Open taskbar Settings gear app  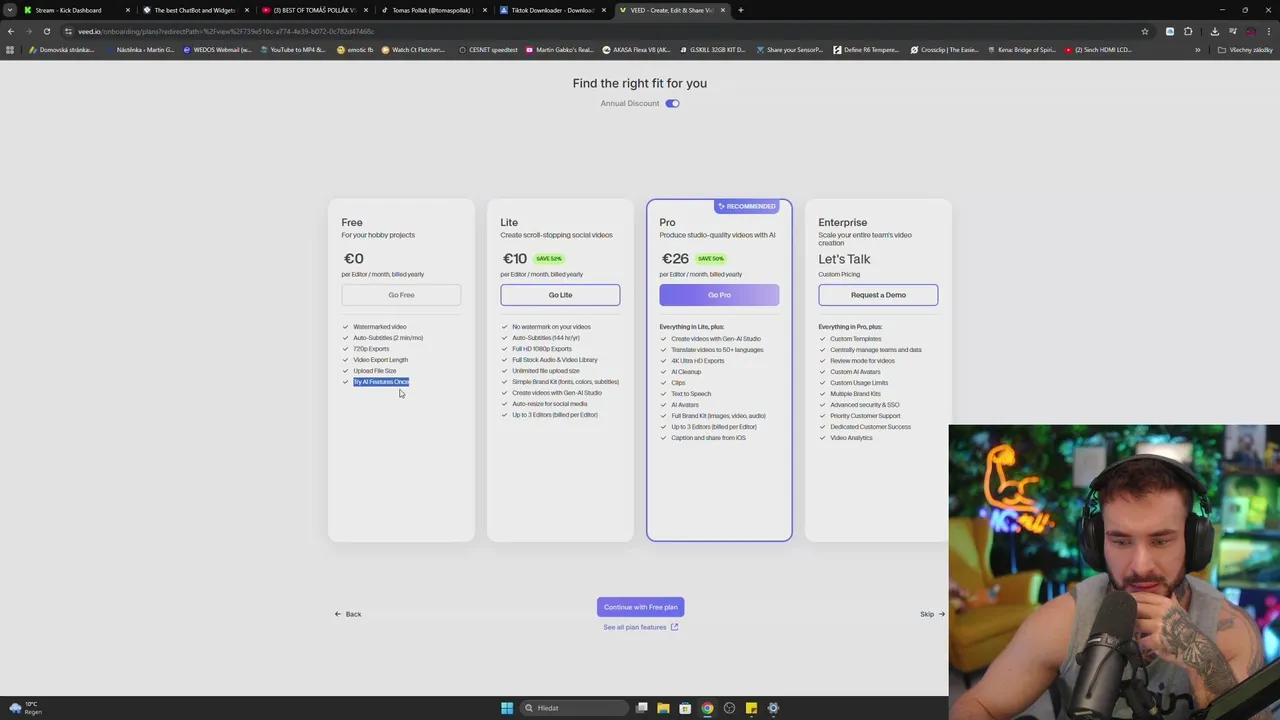773,708
